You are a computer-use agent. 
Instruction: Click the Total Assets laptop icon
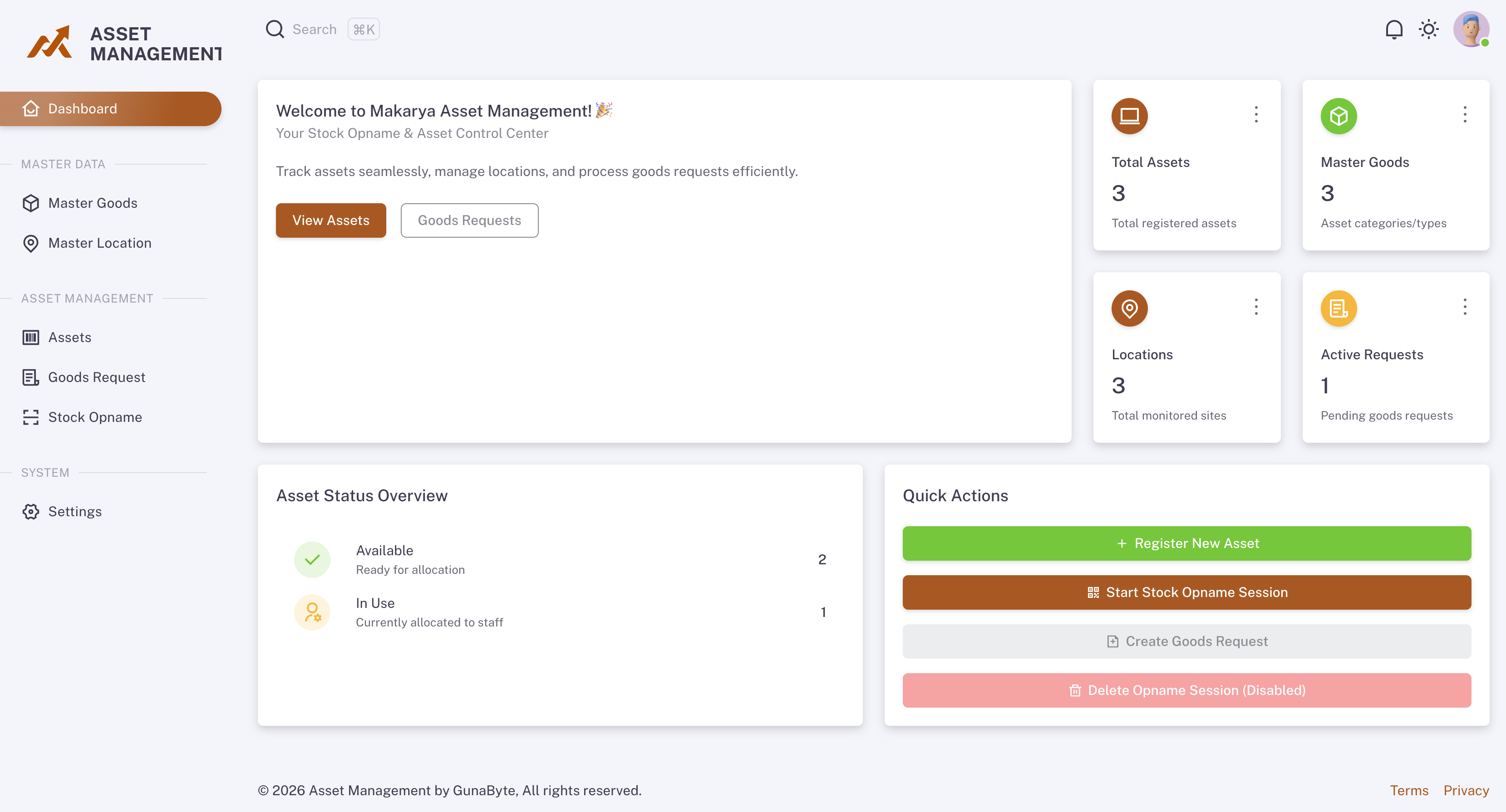point(1129,116)
